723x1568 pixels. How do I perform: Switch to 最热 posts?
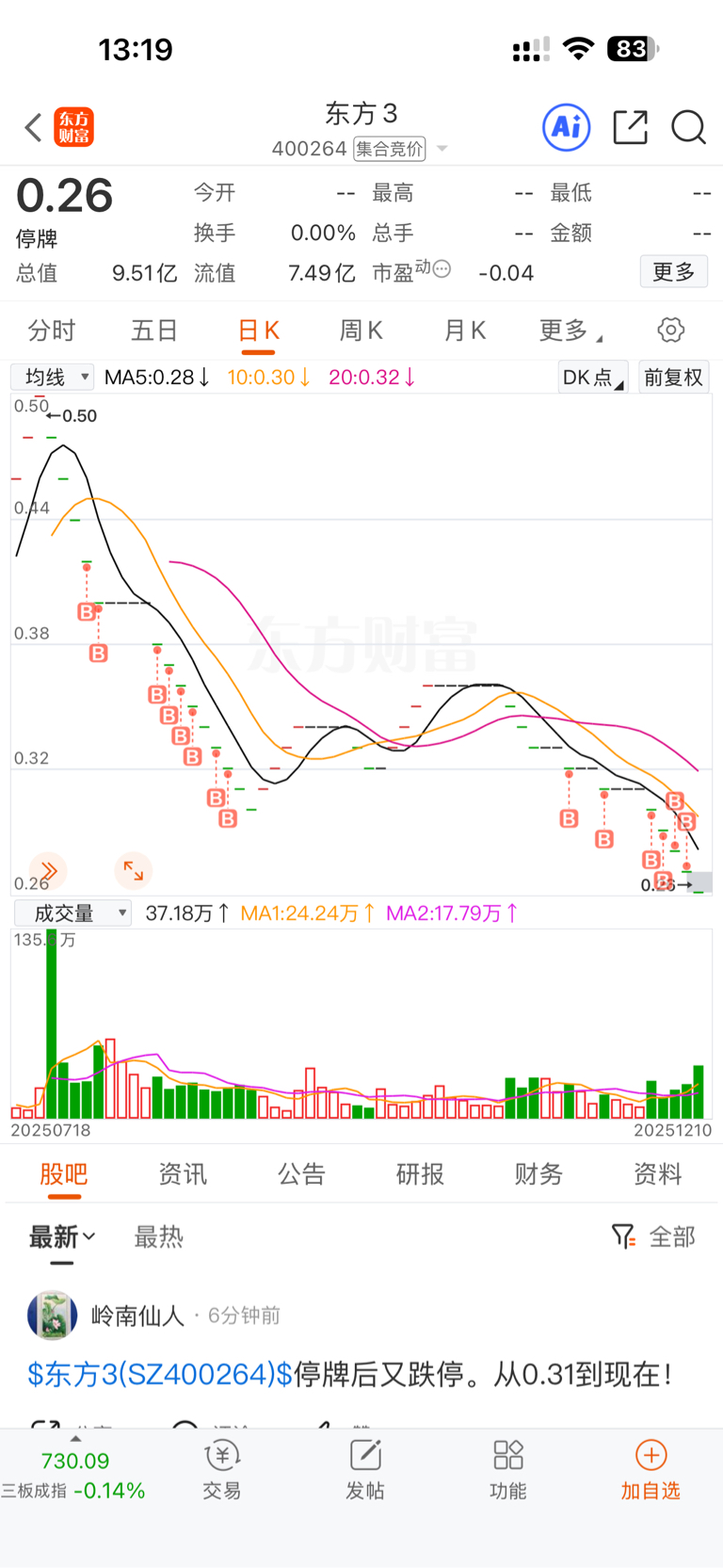point(158,1237)
